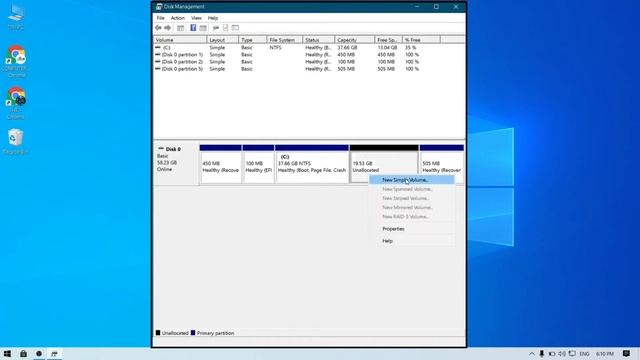Click the action pane toolbar icon beside Help
Viewport: 640px width, 360px height.
point(203,28)
